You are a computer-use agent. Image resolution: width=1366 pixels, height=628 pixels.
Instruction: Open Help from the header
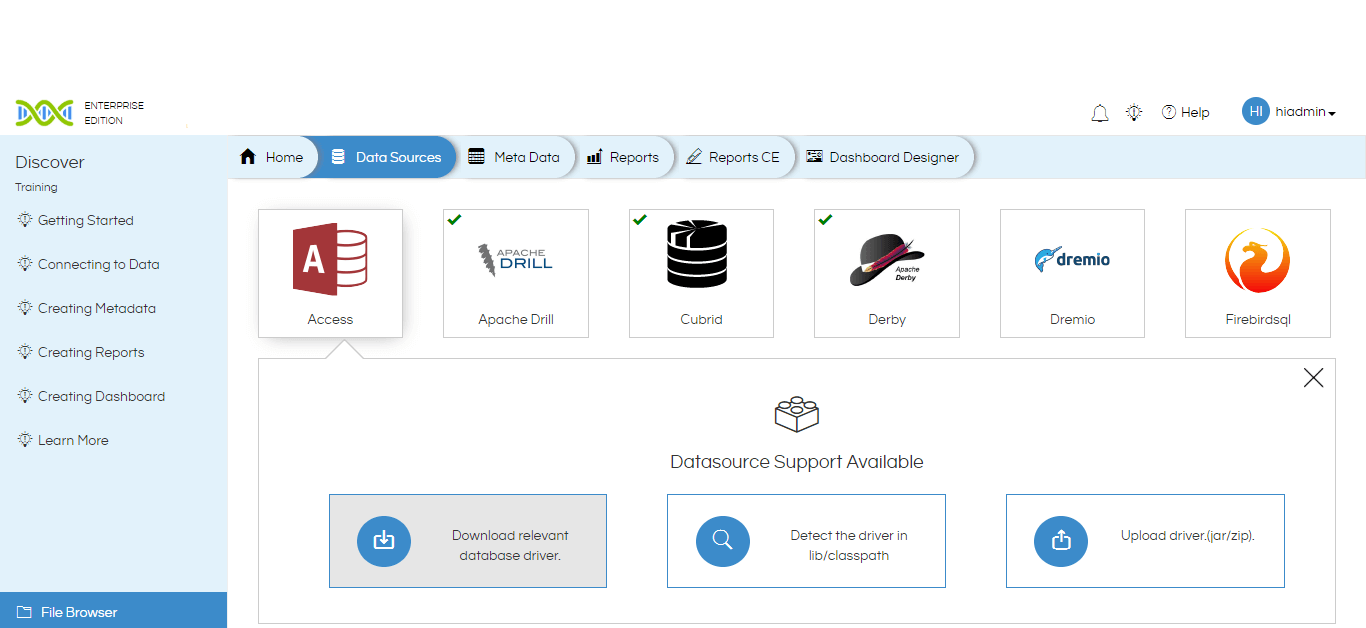pos(1185,112)
